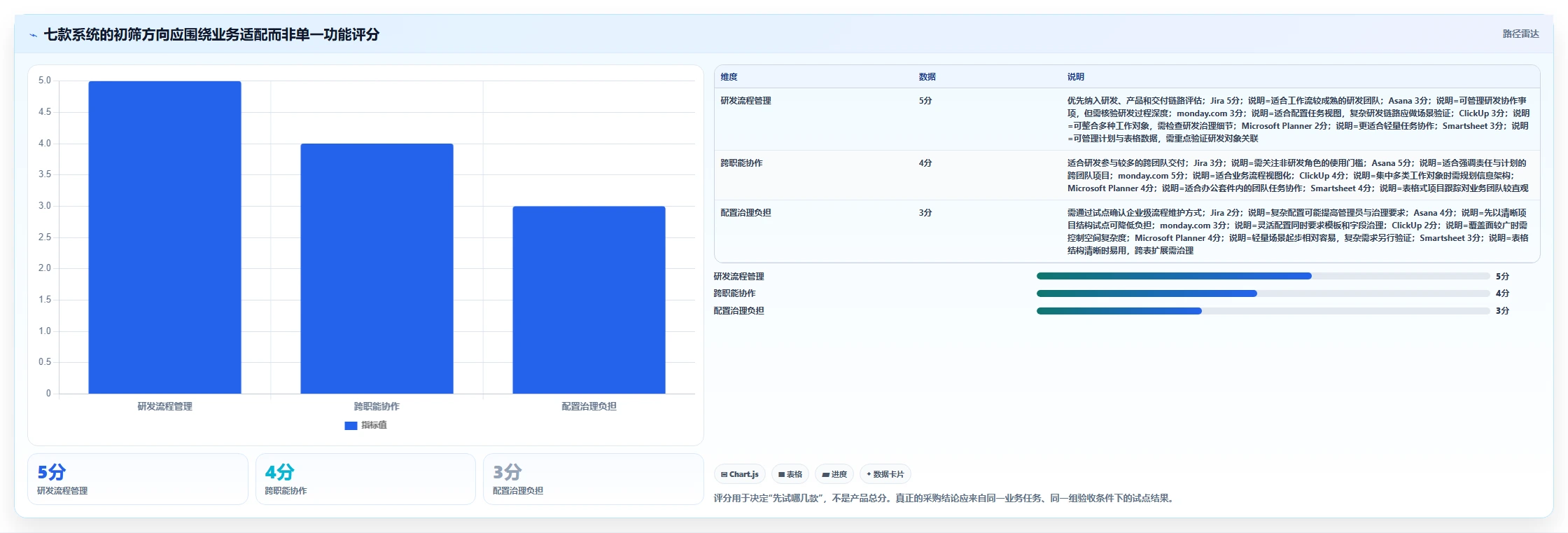
Task: Click the 3分 value right of the progress bar
Action: pyautogui.click(x=1502, y=311)
